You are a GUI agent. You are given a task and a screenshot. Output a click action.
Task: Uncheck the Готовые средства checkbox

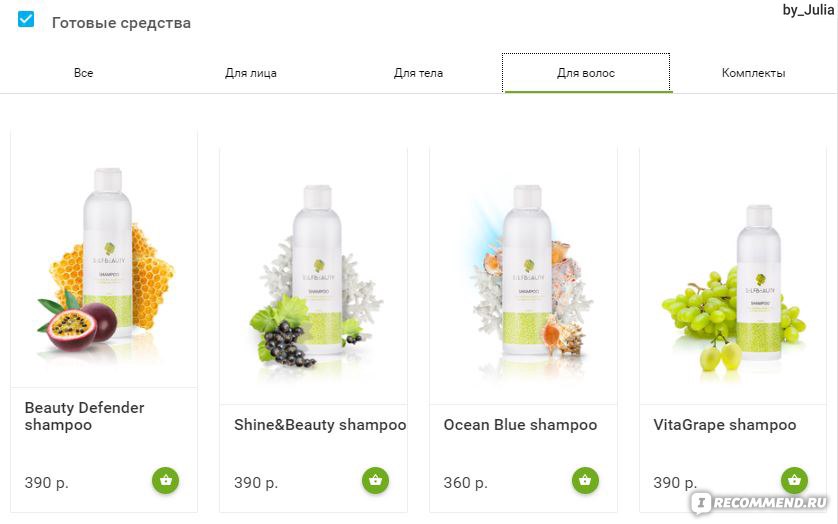pyautogui.click(x=26, y=19)
